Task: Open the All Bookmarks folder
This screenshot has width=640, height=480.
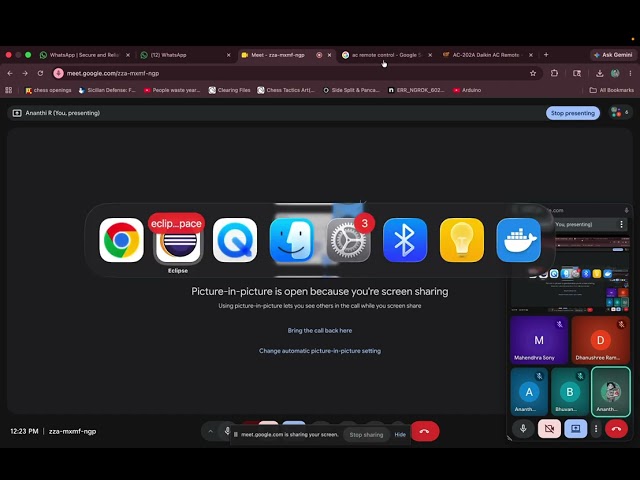Action: [611, 90]
